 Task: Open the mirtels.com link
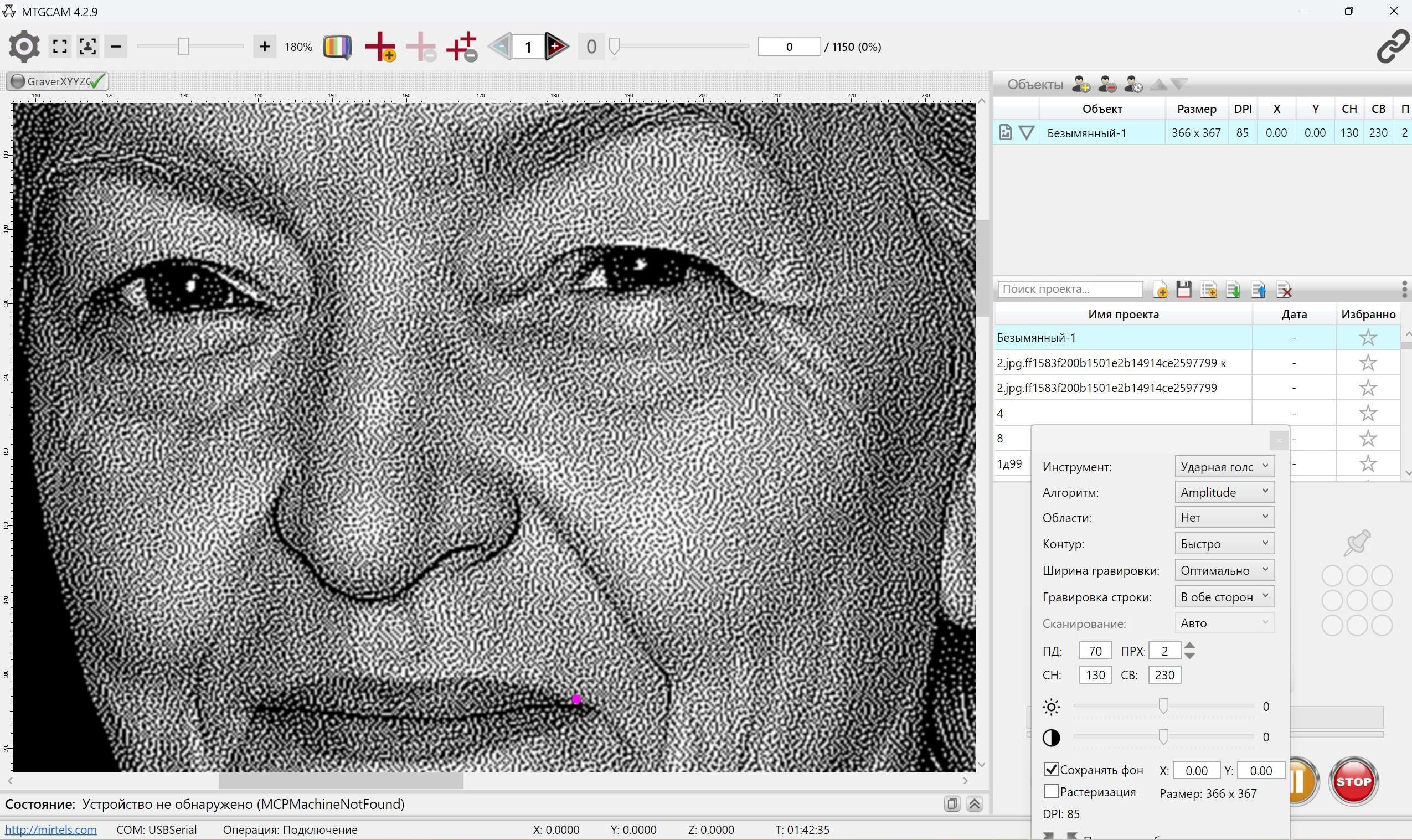coord(51,830)
